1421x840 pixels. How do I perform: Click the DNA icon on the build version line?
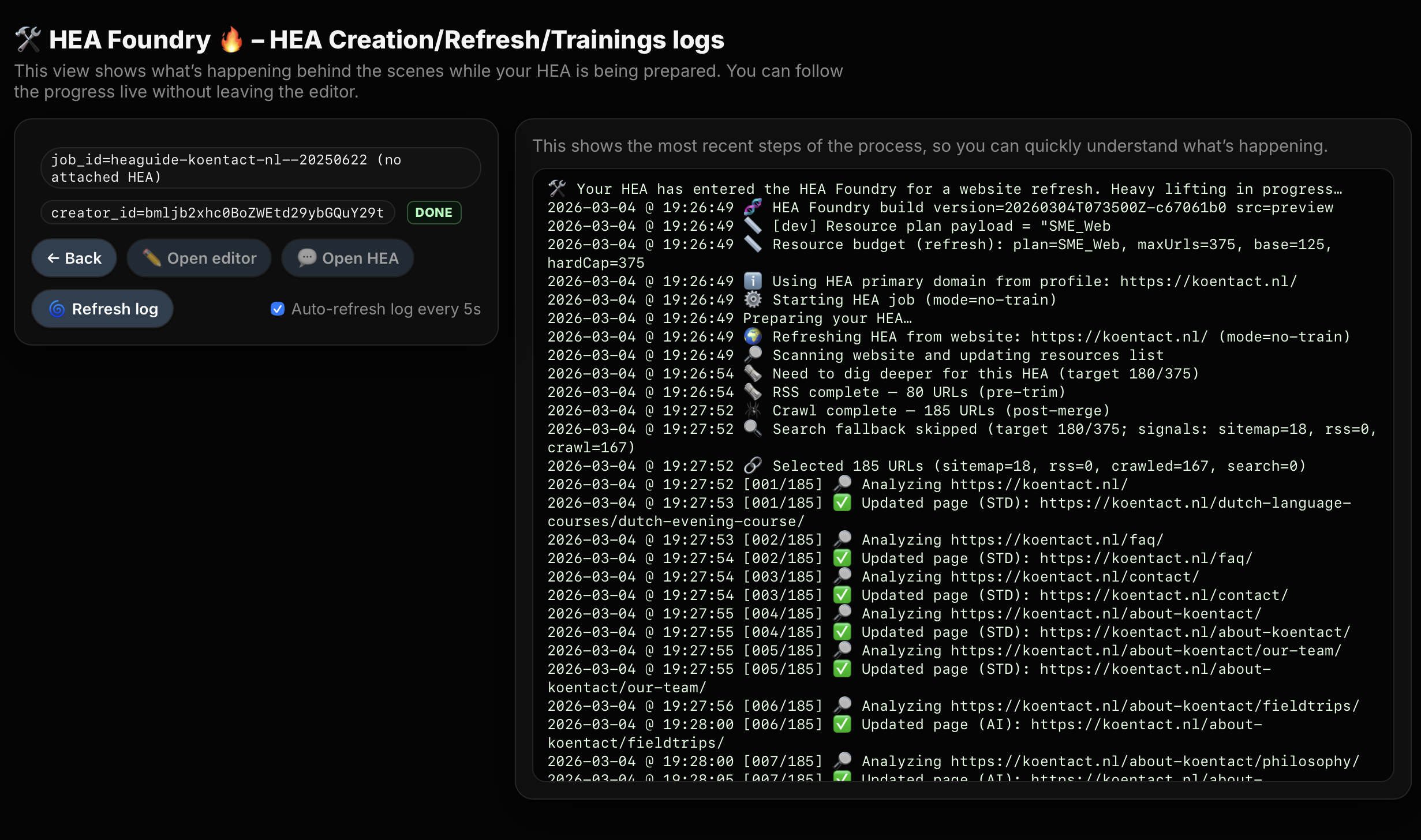(x=753, y=208)
